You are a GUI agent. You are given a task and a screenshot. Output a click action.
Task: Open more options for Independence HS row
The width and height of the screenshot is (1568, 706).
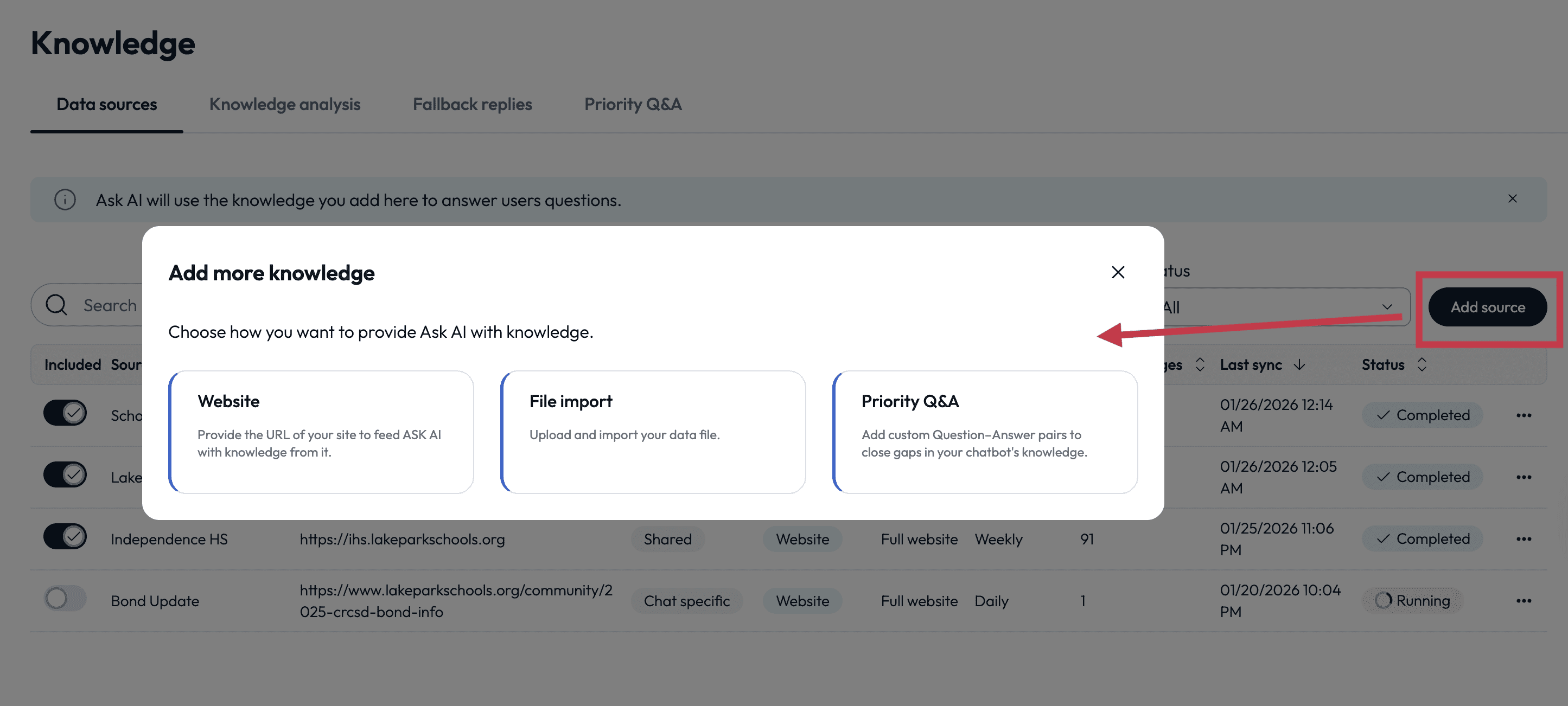click(x=1524, y=540)
